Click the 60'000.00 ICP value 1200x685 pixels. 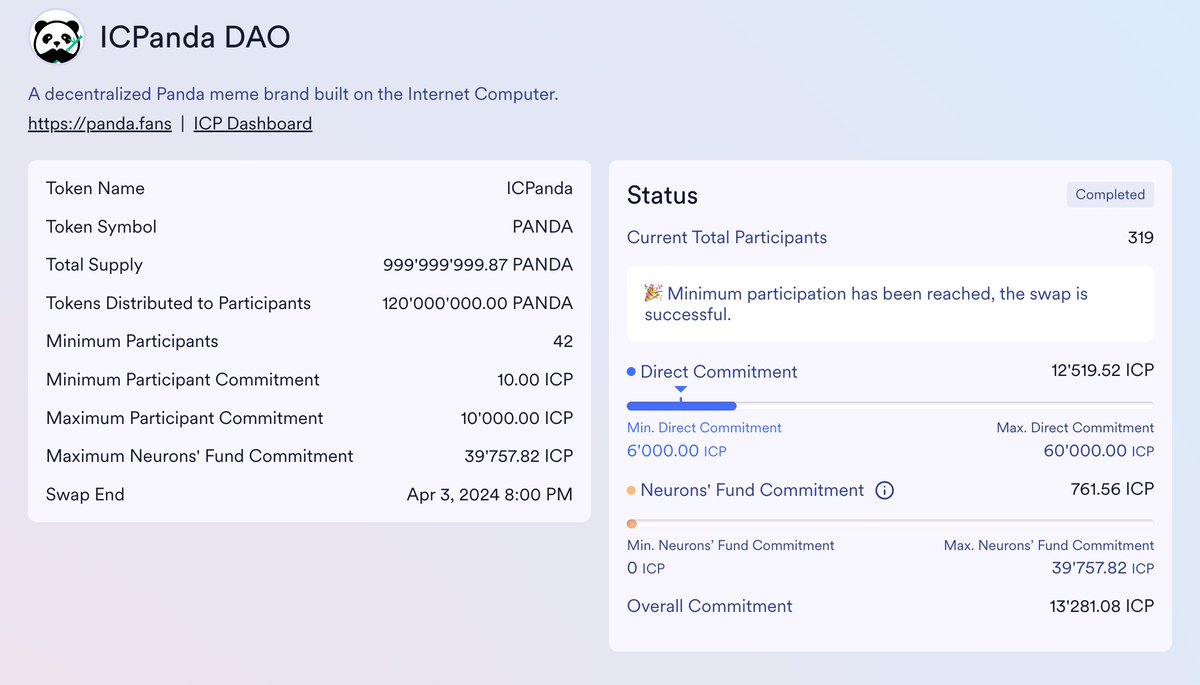click(1098, 451)
